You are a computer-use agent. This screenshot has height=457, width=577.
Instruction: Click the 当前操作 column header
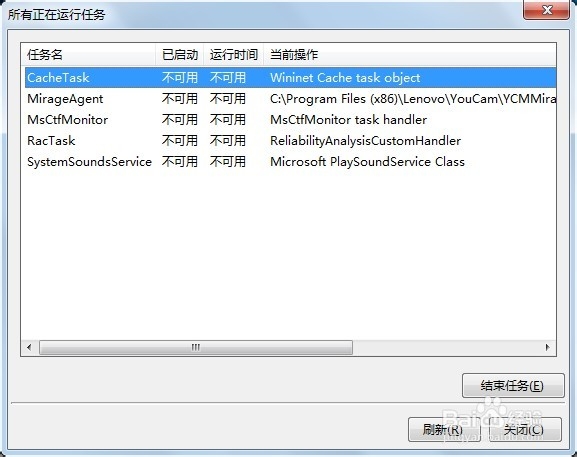[410, 55]
